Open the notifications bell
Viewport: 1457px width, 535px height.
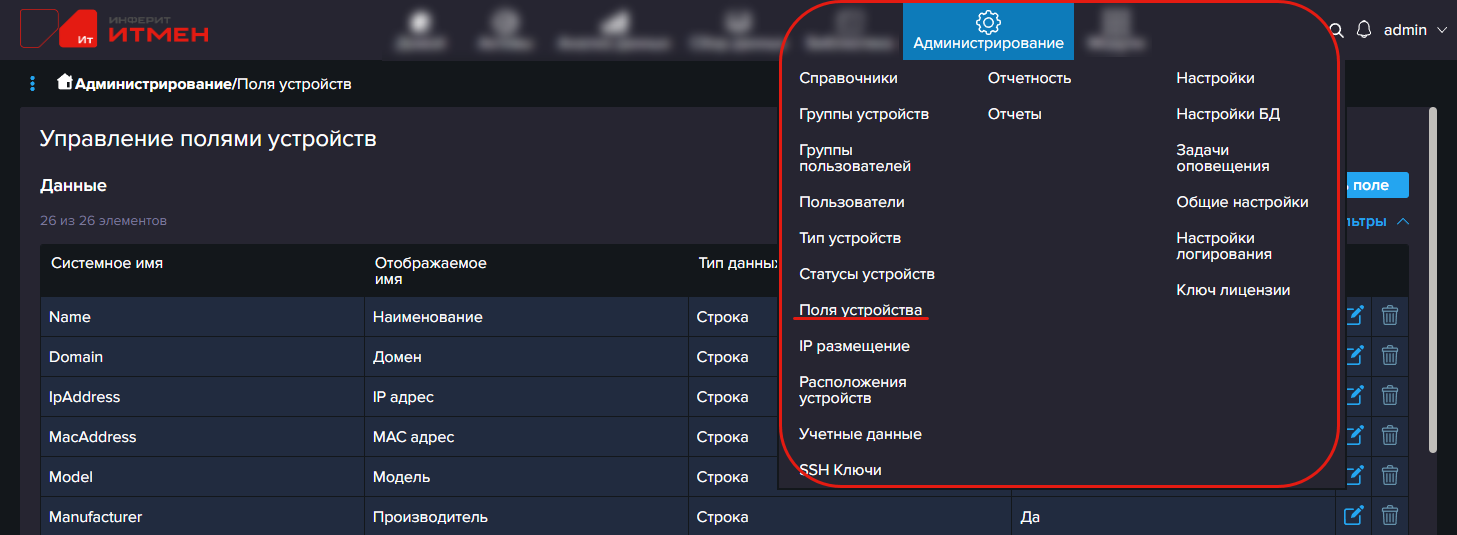click(1363, 30)
